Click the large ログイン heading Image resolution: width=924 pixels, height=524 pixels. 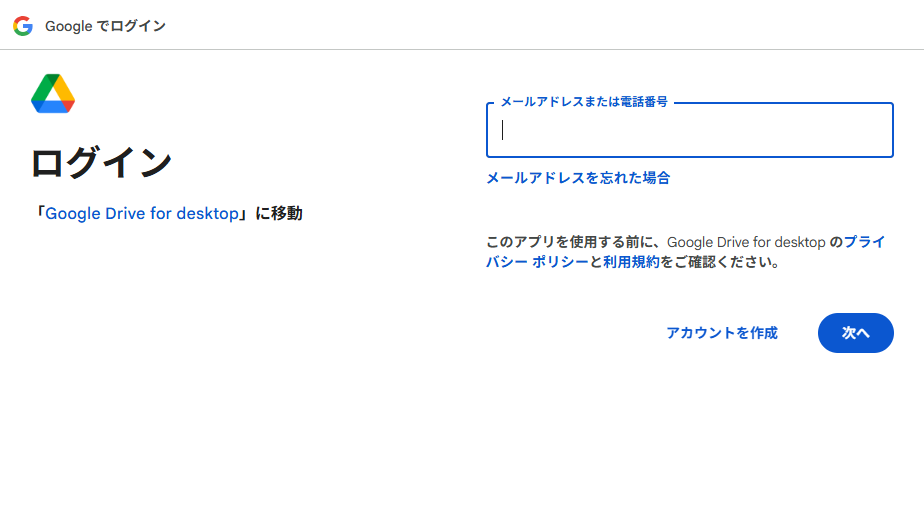101,163
